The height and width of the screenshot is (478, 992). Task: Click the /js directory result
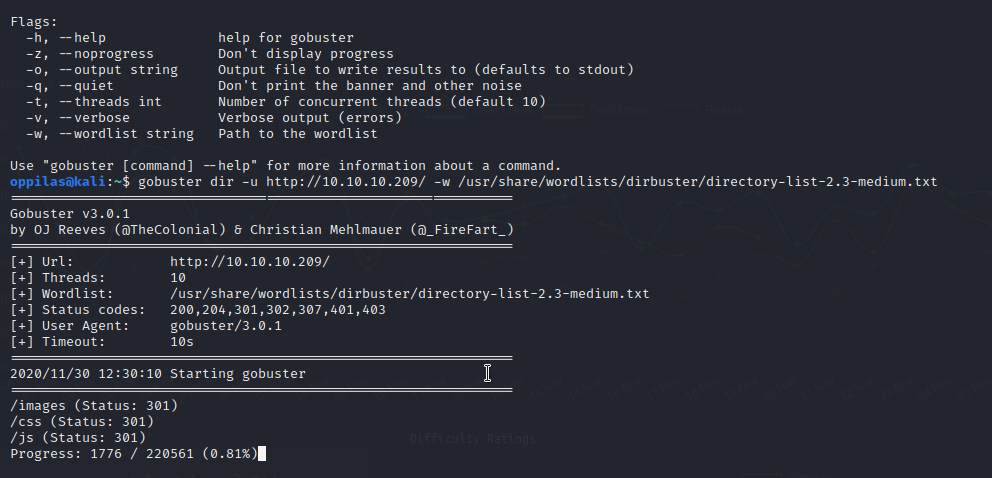click(78, 438)
